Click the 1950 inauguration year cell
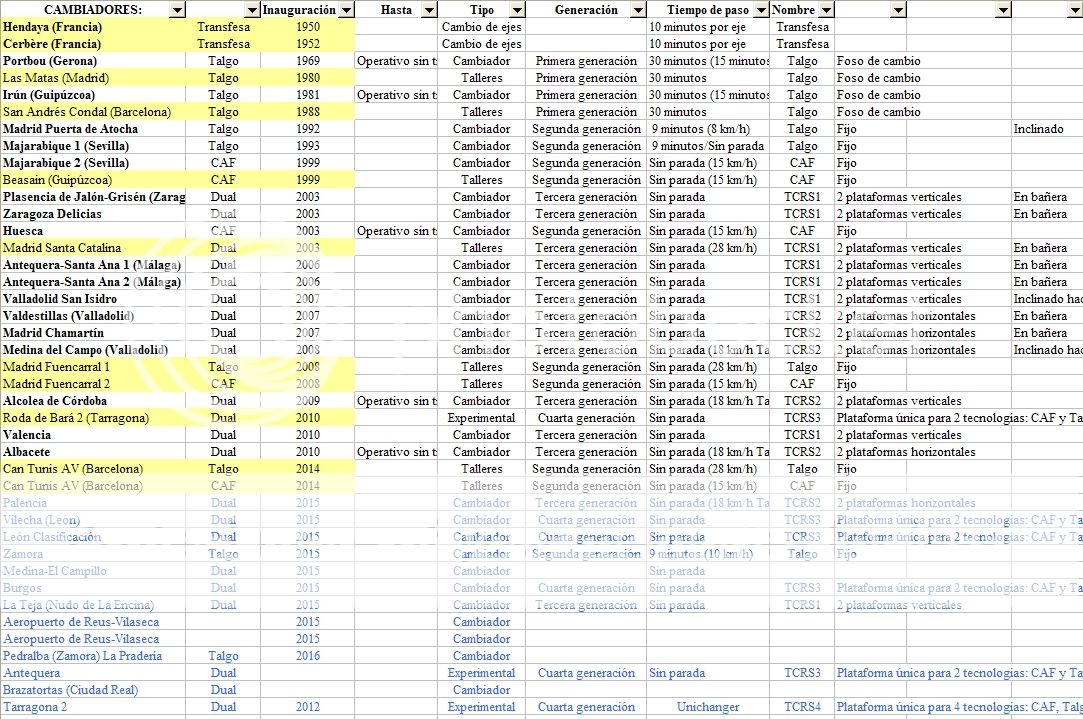The height and width of the screenshot is (719, 1083). [x=308, y=27]
